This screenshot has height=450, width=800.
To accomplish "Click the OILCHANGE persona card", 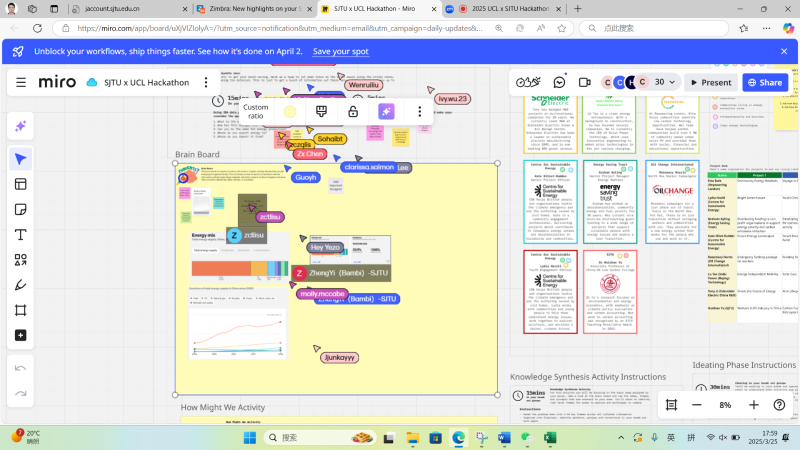I will pyautogui.click(x=672, y=202).
